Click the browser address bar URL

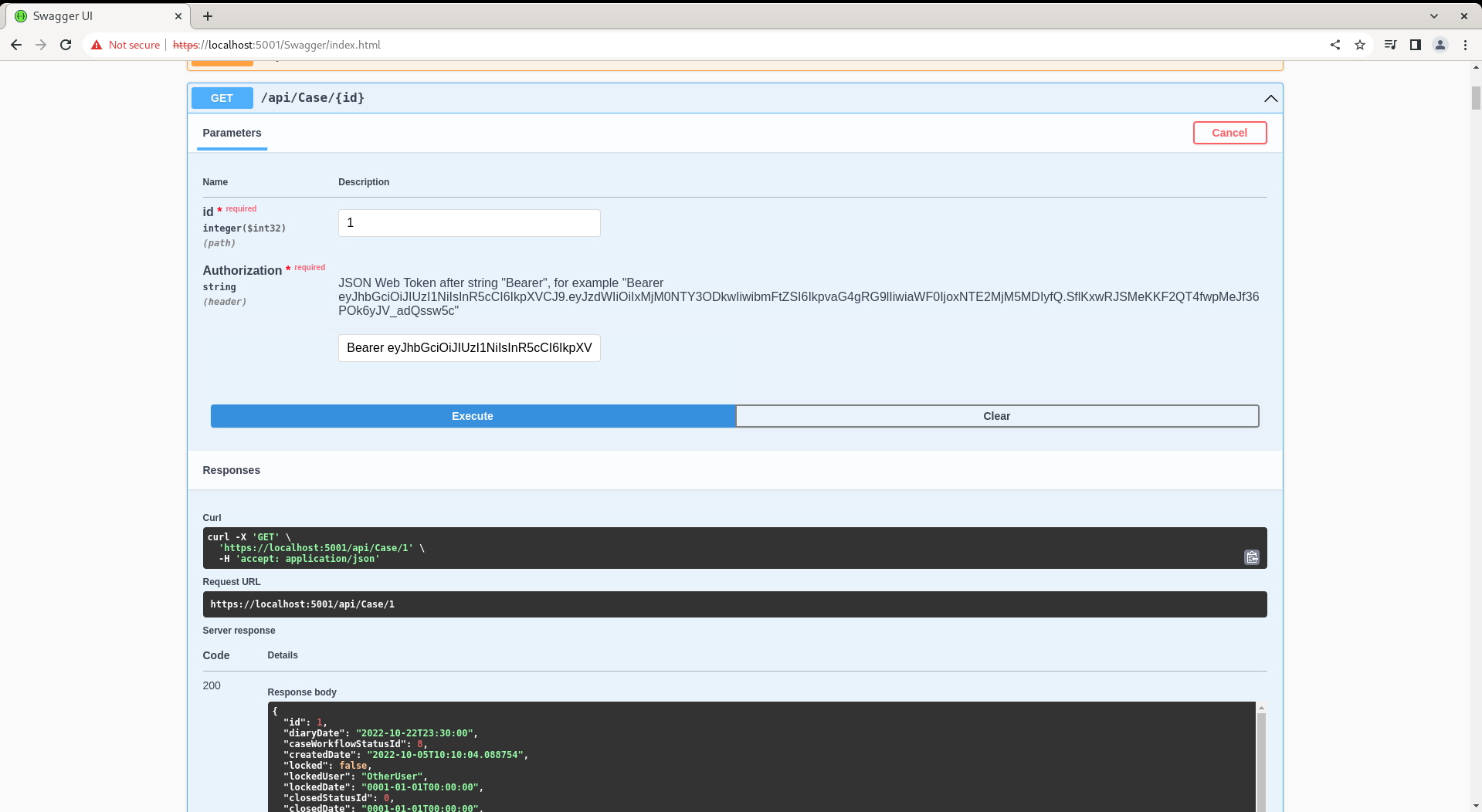[277, 45]
